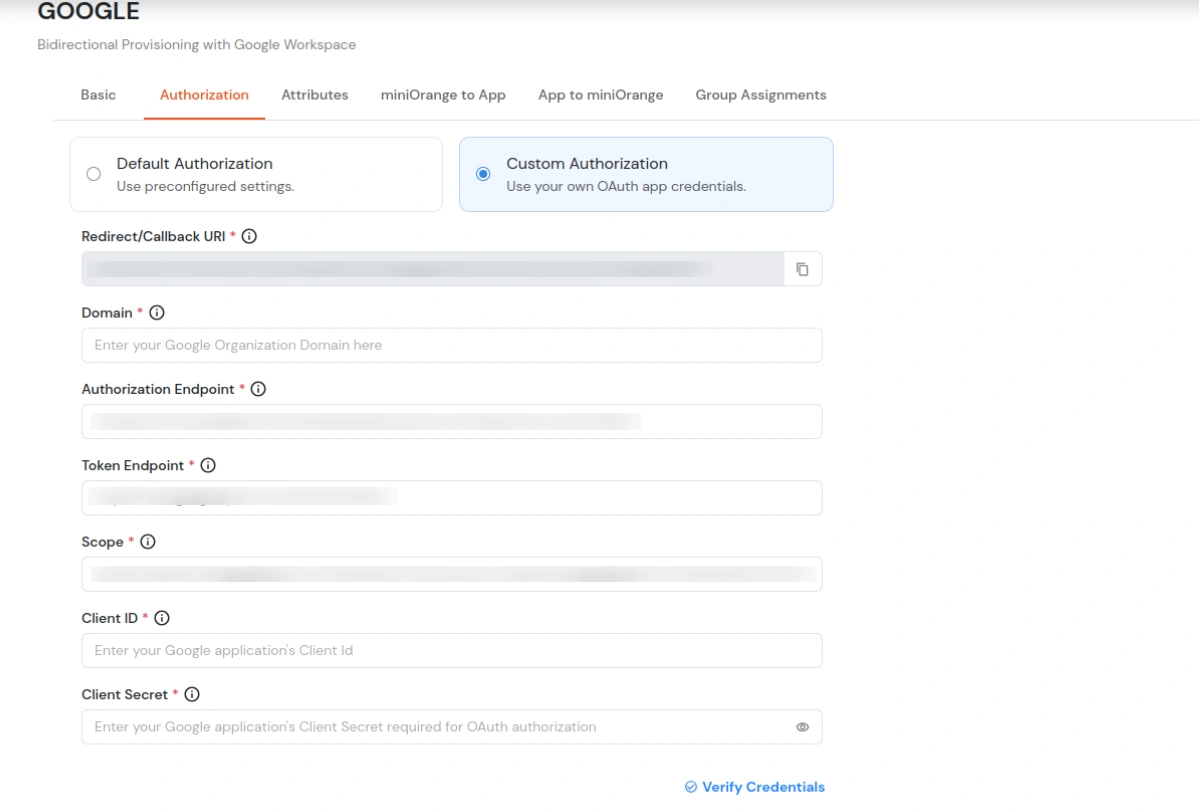The width and height of the screenshot is (1199, 812).
Task: Show info tooltip for Domain
Action: [157, 313]
